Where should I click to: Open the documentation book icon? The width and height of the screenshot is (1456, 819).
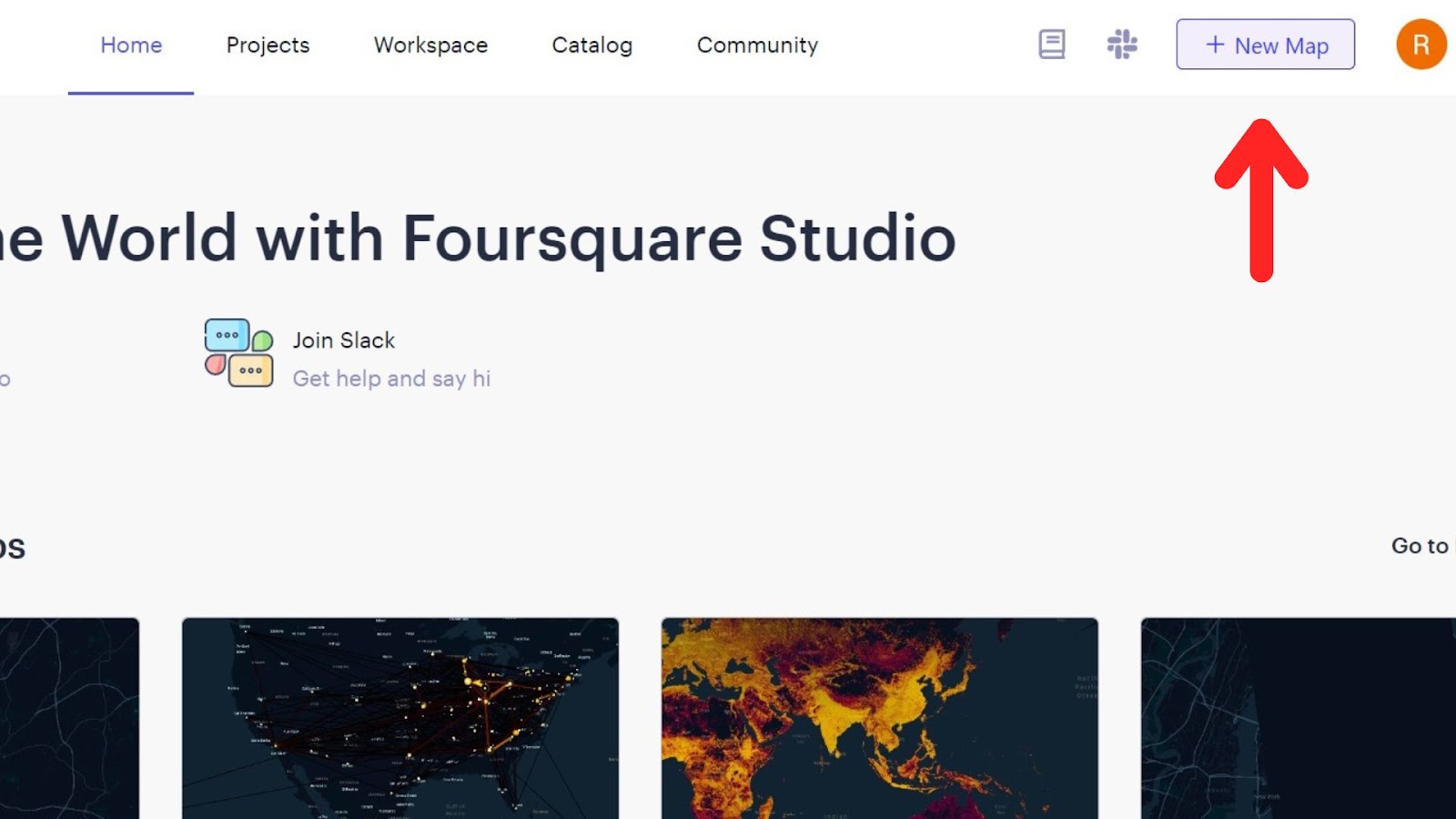(x=1051, y=45)
